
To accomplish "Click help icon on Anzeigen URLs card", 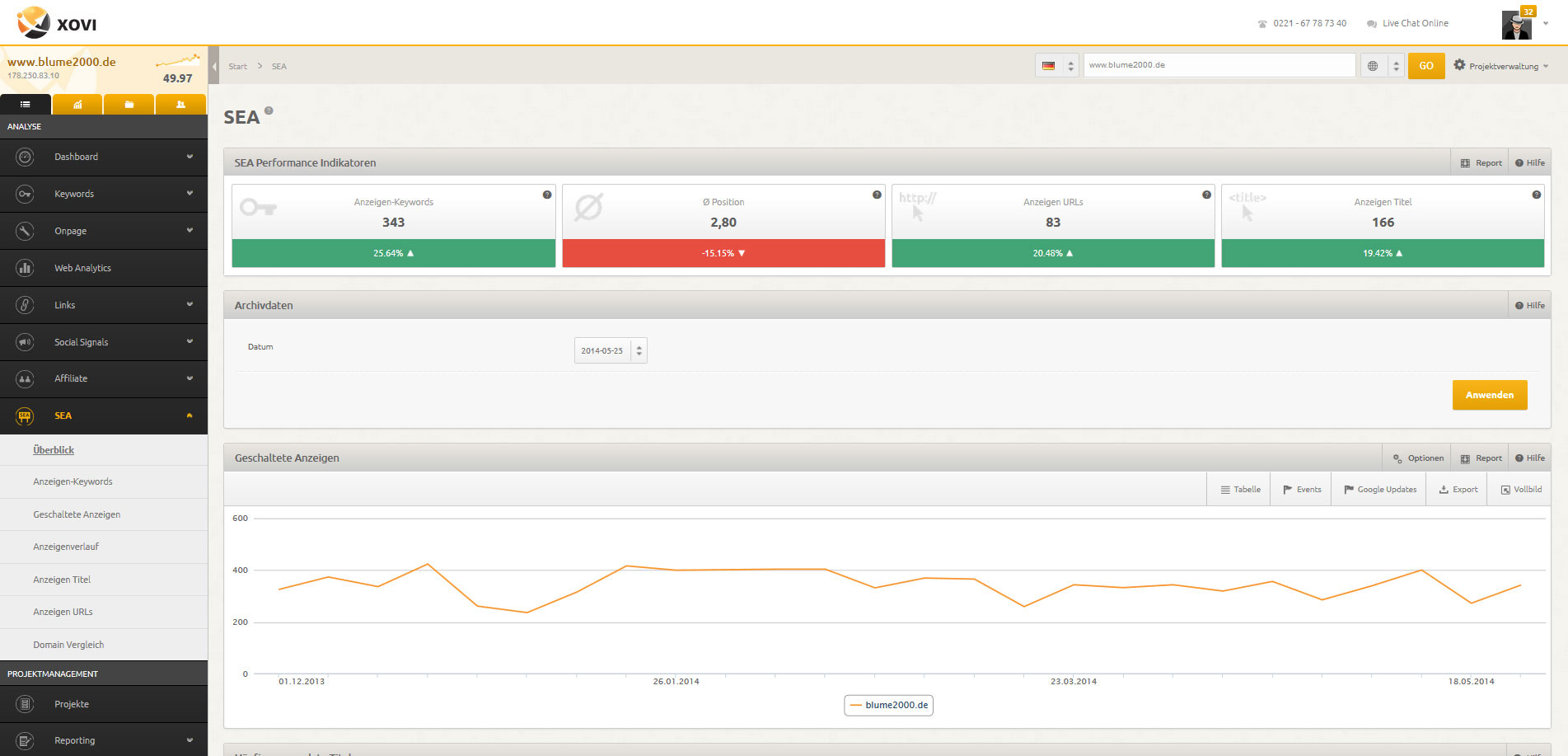I will coord(1206,195).
